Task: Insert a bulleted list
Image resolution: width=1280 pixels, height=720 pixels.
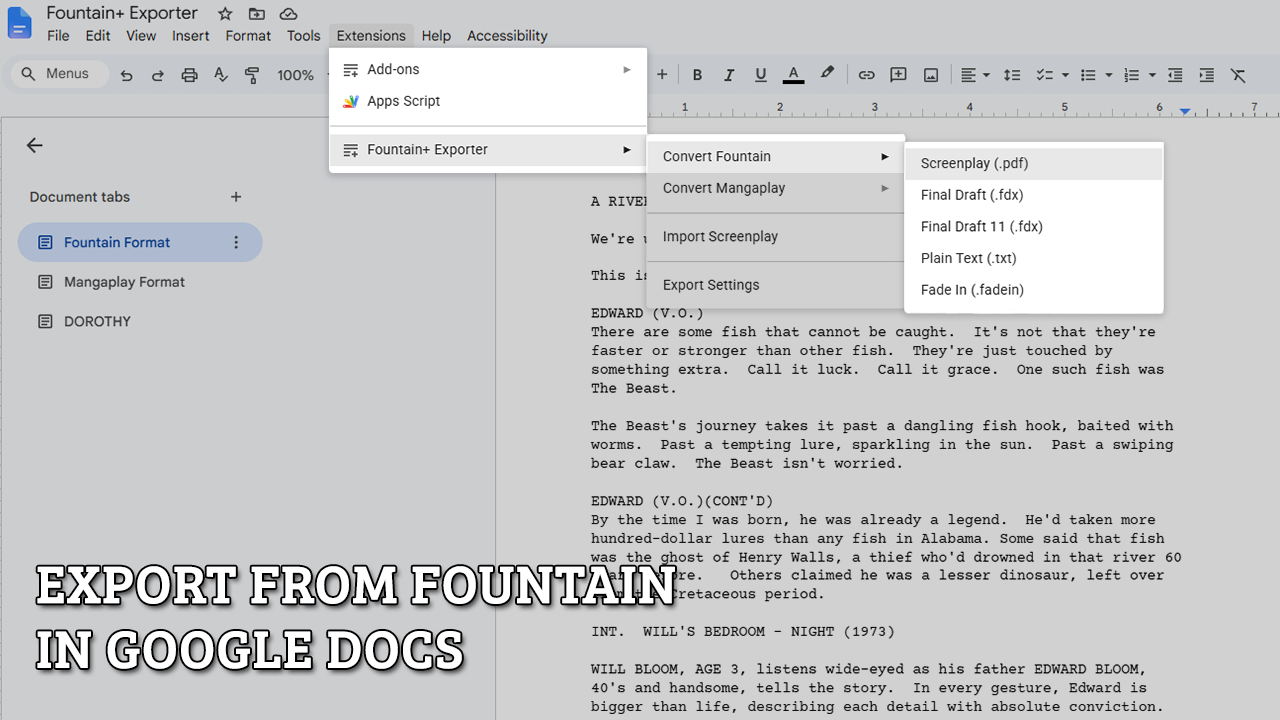Action: [x=1089, y=75]
